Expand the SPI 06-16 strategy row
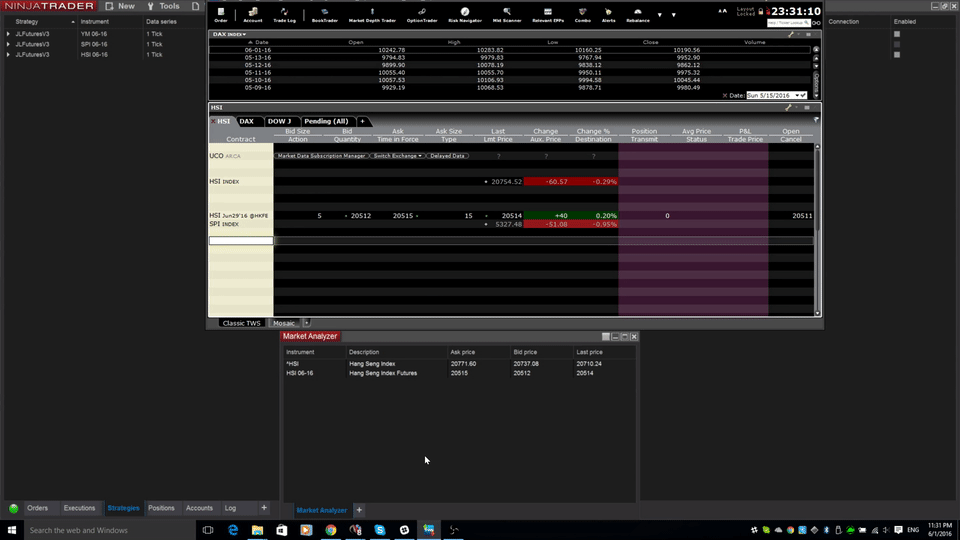This screenshot has width=960, height=540. (8, 44)
